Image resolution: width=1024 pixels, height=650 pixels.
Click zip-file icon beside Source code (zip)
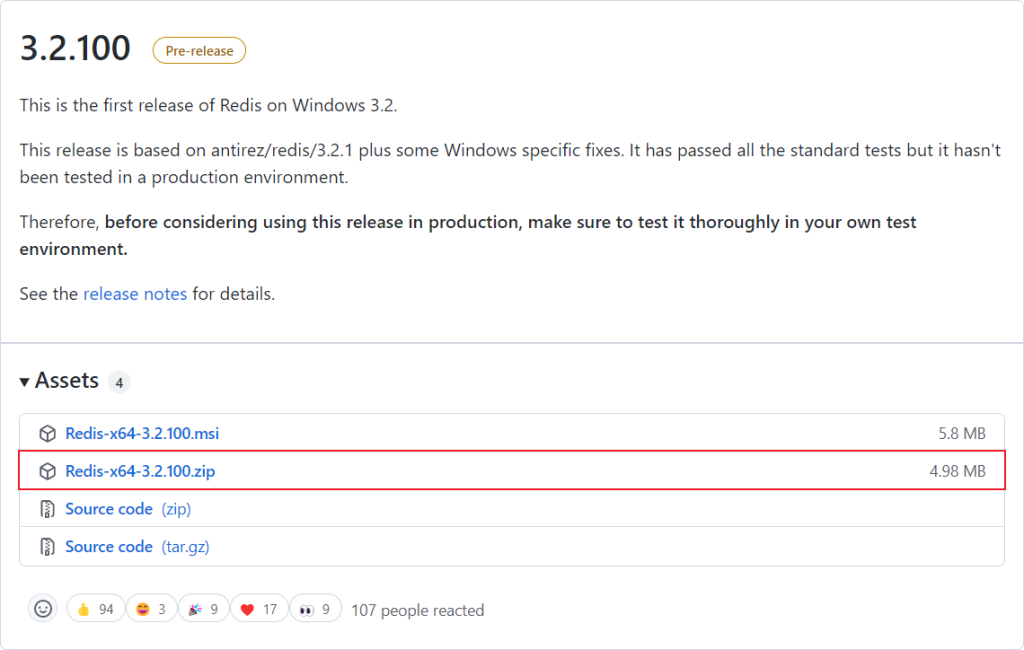(47, 509)
